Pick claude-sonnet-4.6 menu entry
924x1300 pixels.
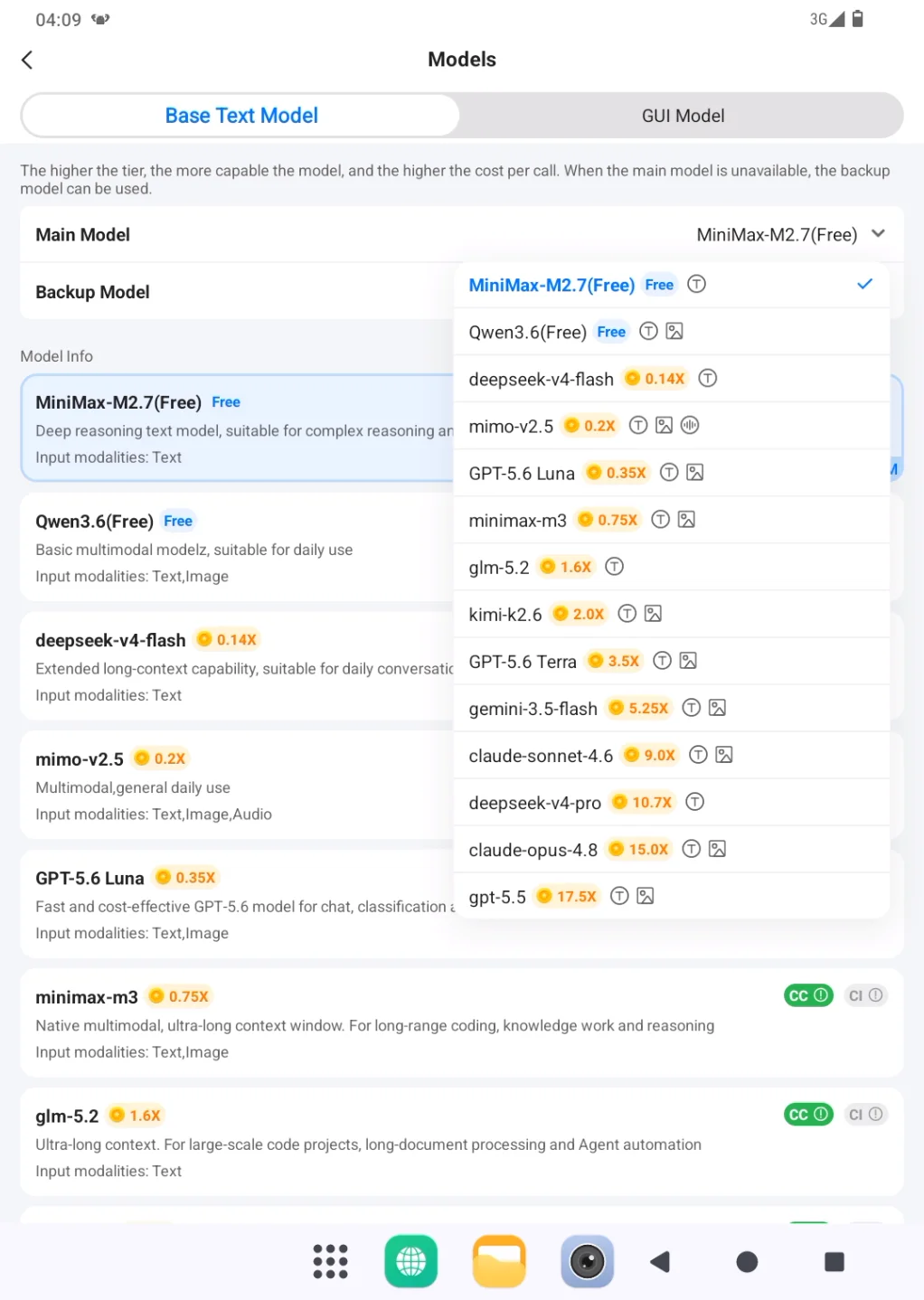click(x=672, y=755)
